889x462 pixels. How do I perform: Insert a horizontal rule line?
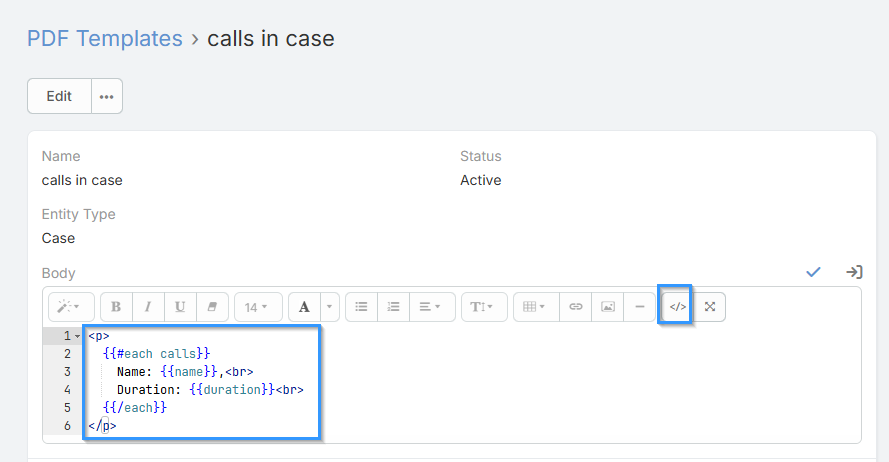coord(639,307)
